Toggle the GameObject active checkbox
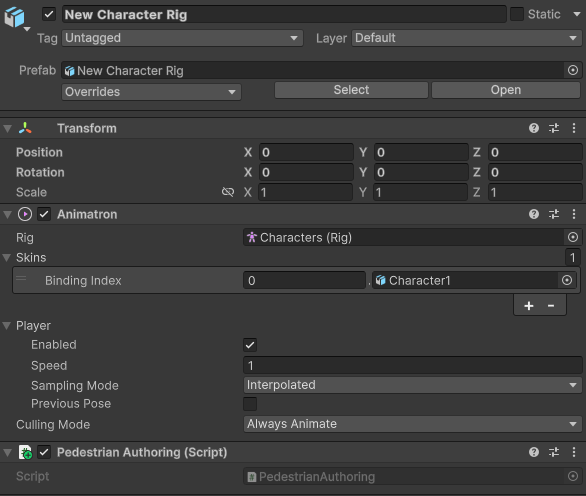The height and width of the screenshot is (496, 586). coord(49,15)
